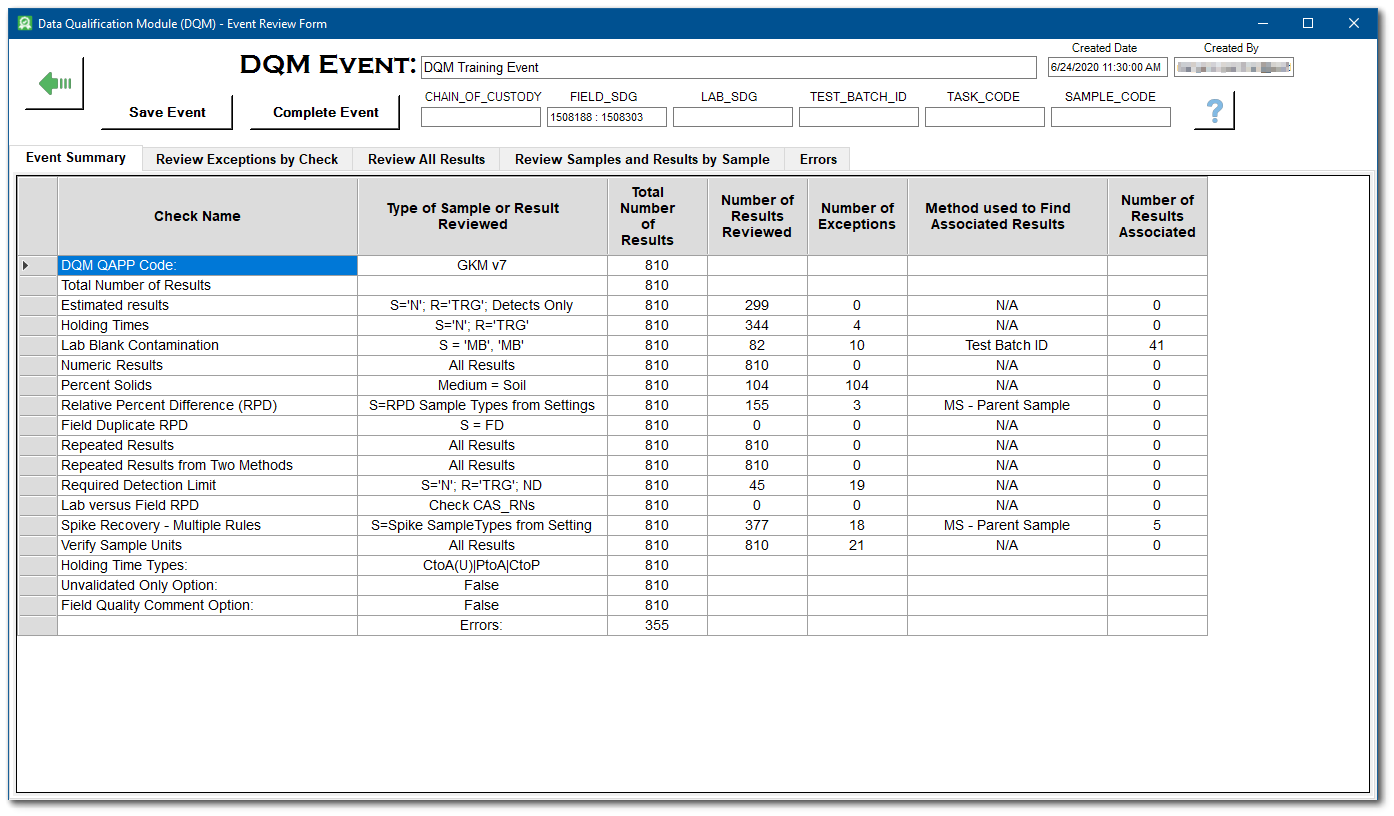This screenshot has width=1394, height=816.
Task: Select the Percent Solids row
Action: [612, 385]
